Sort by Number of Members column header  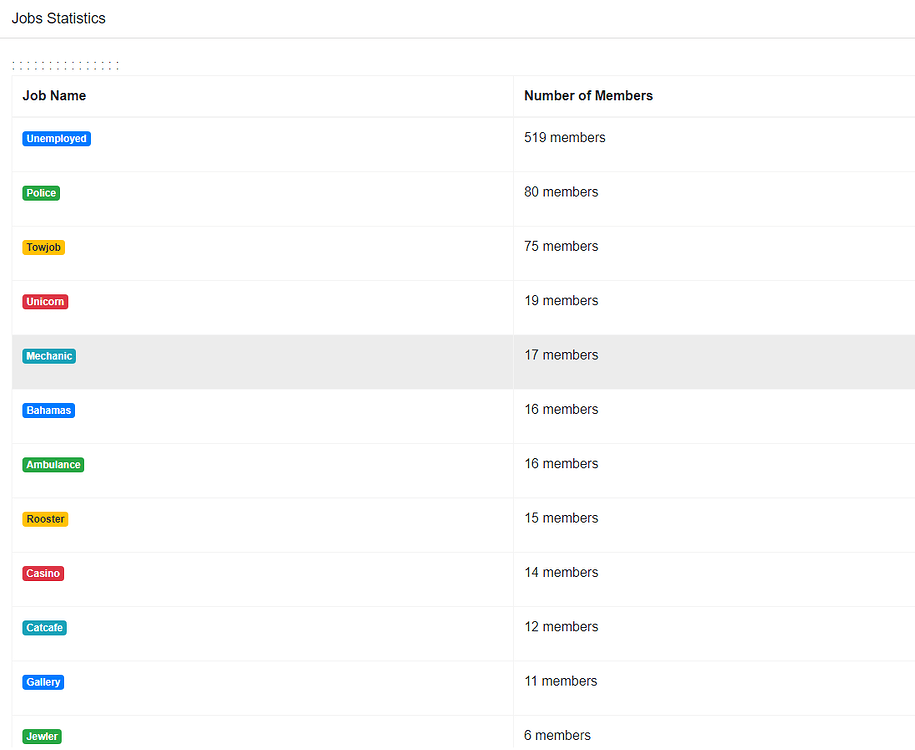(588, 95)
